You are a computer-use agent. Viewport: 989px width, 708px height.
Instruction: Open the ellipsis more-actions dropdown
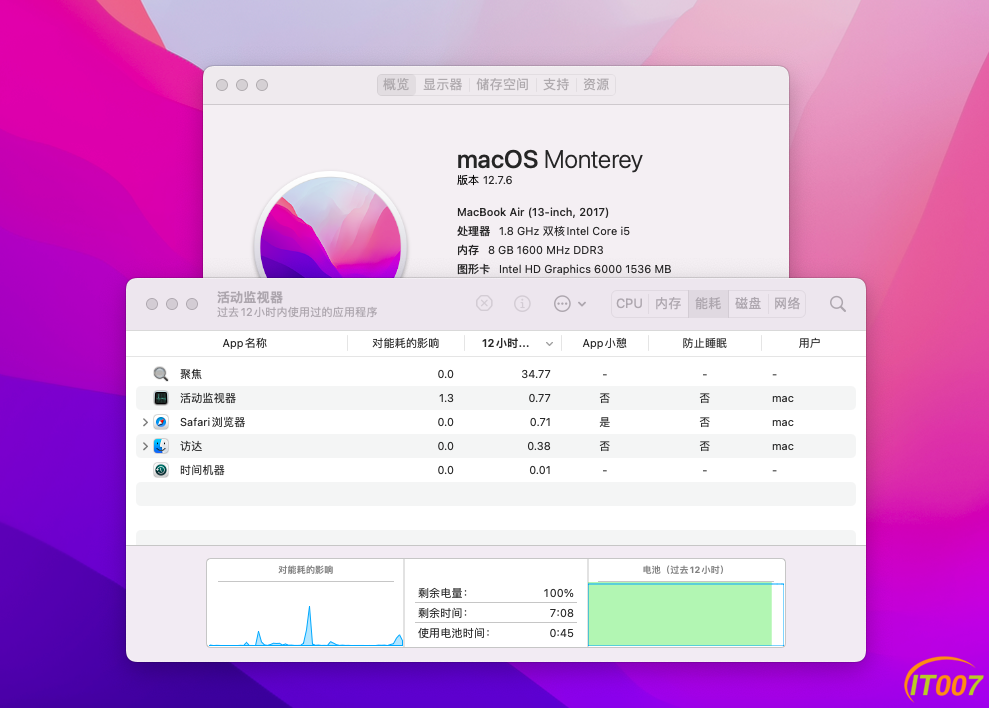pyautogui.click(x=570, y=304)
